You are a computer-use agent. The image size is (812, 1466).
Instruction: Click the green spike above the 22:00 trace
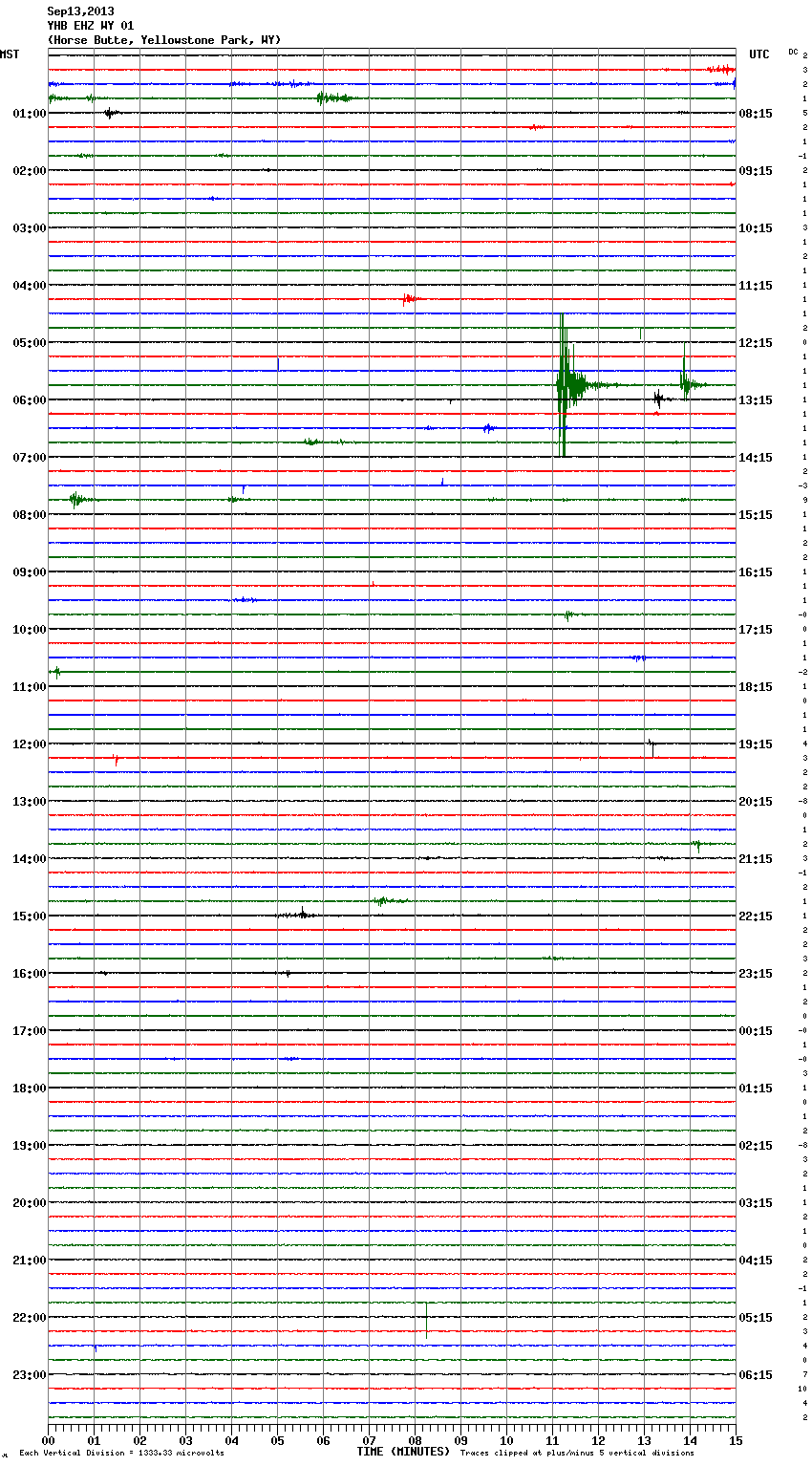tap(426, 1319)
